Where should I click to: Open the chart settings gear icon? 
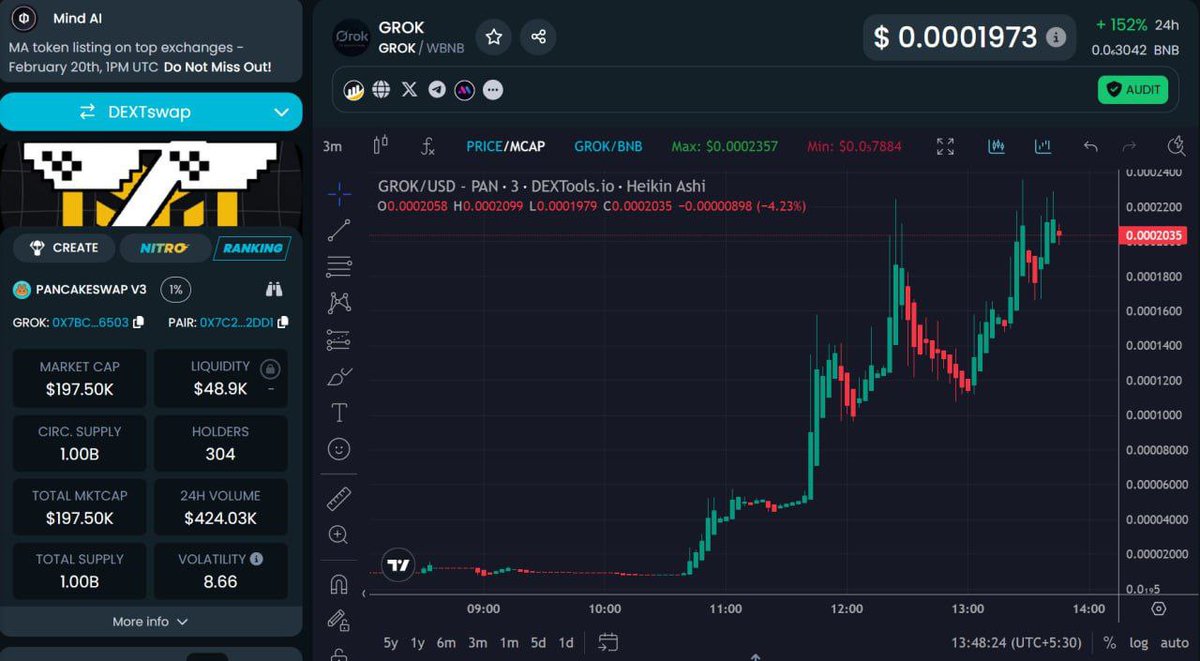pyautogui.click(x=1158, y=609)
